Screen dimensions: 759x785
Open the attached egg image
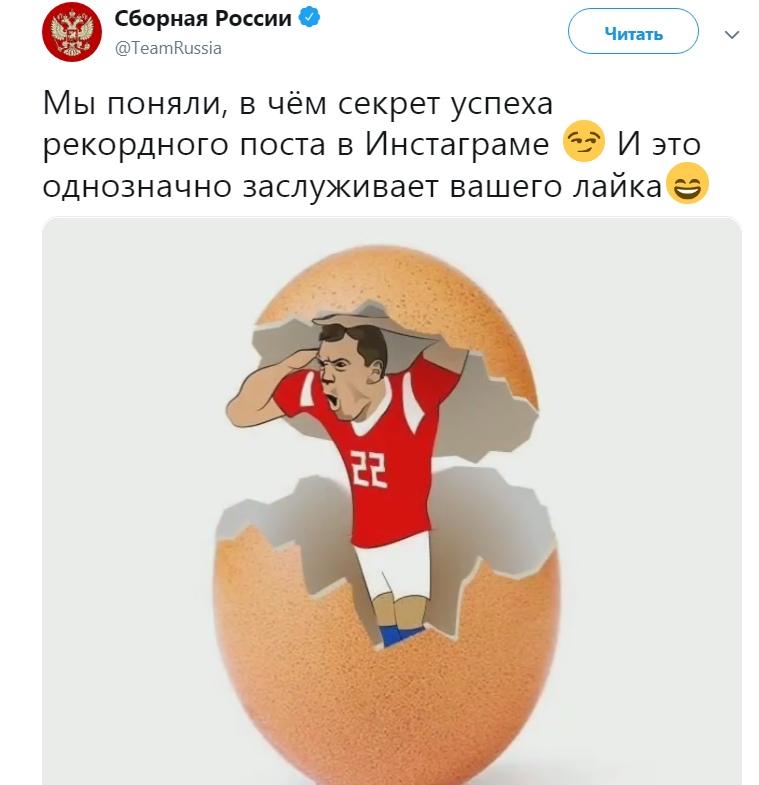tap(392, 501)
